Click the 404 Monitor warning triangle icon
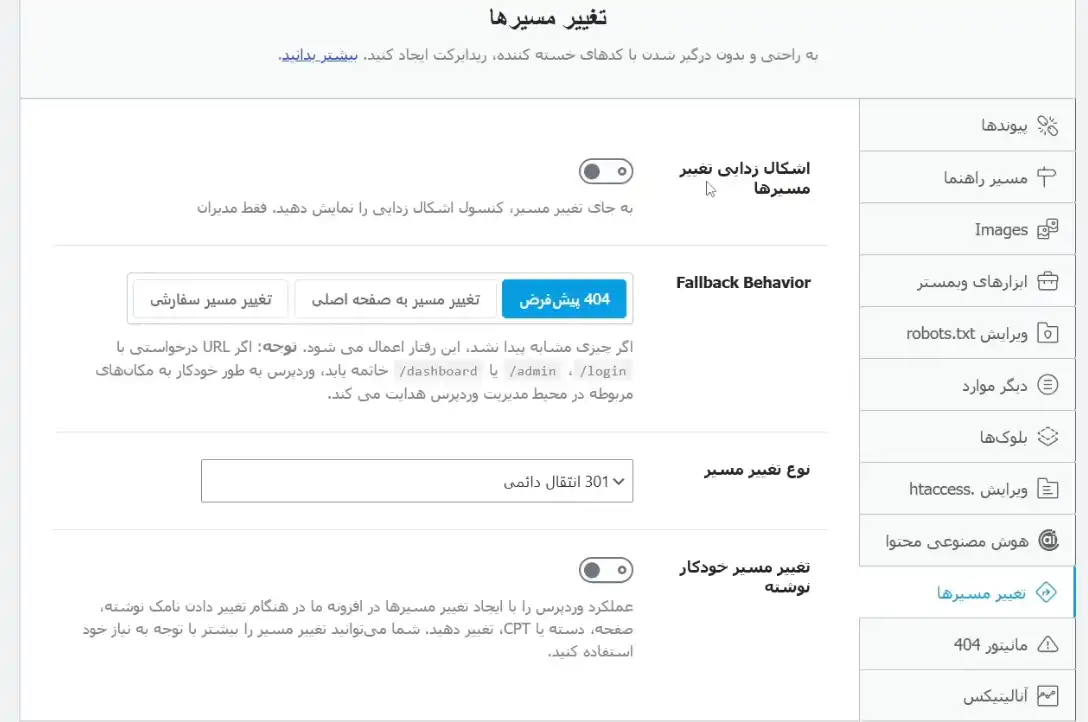The image size is (1088, 722). pyautogui.click(x=1047, y=644)
